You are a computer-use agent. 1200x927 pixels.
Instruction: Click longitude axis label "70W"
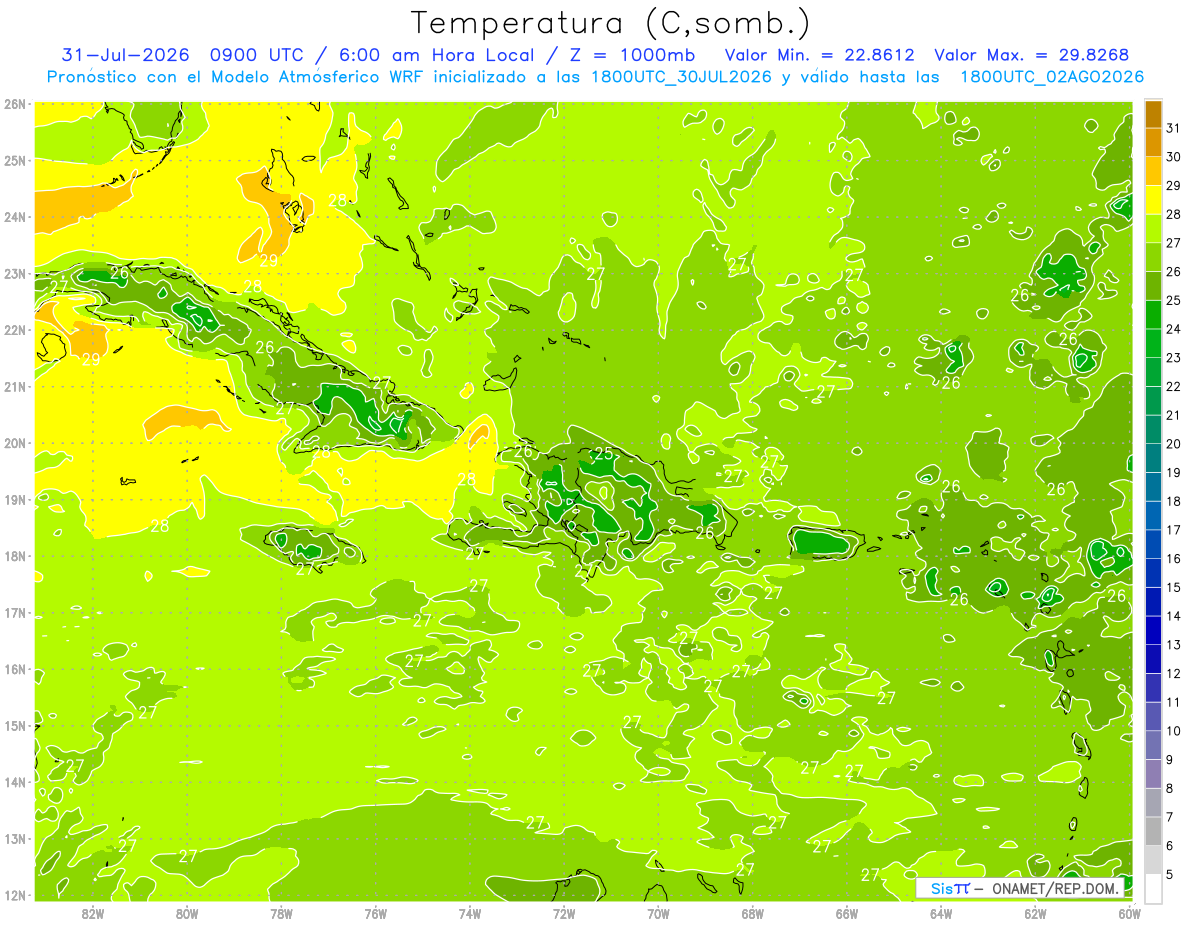tap(658, 914)
